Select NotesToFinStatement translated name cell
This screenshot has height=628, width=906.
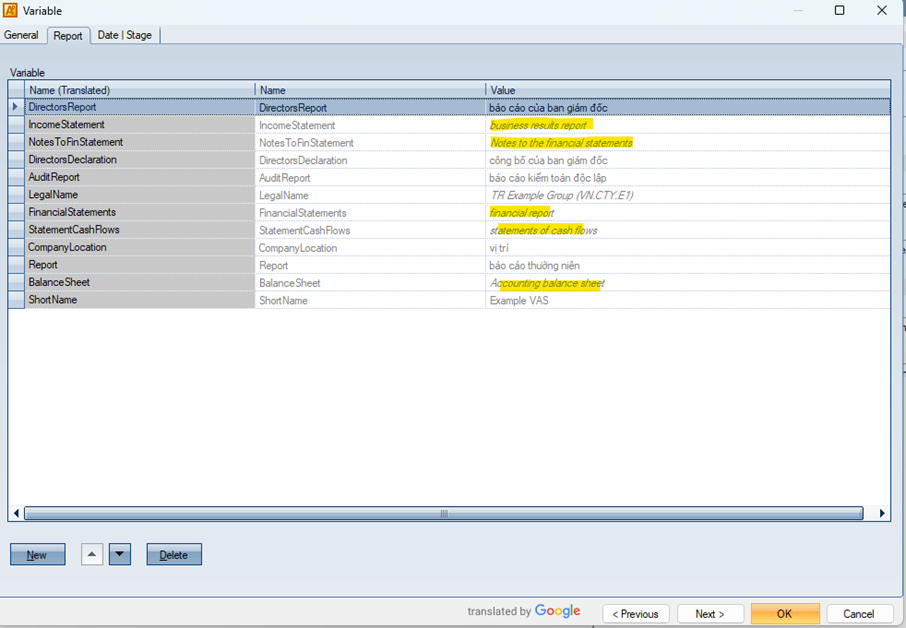coord(139,142)
